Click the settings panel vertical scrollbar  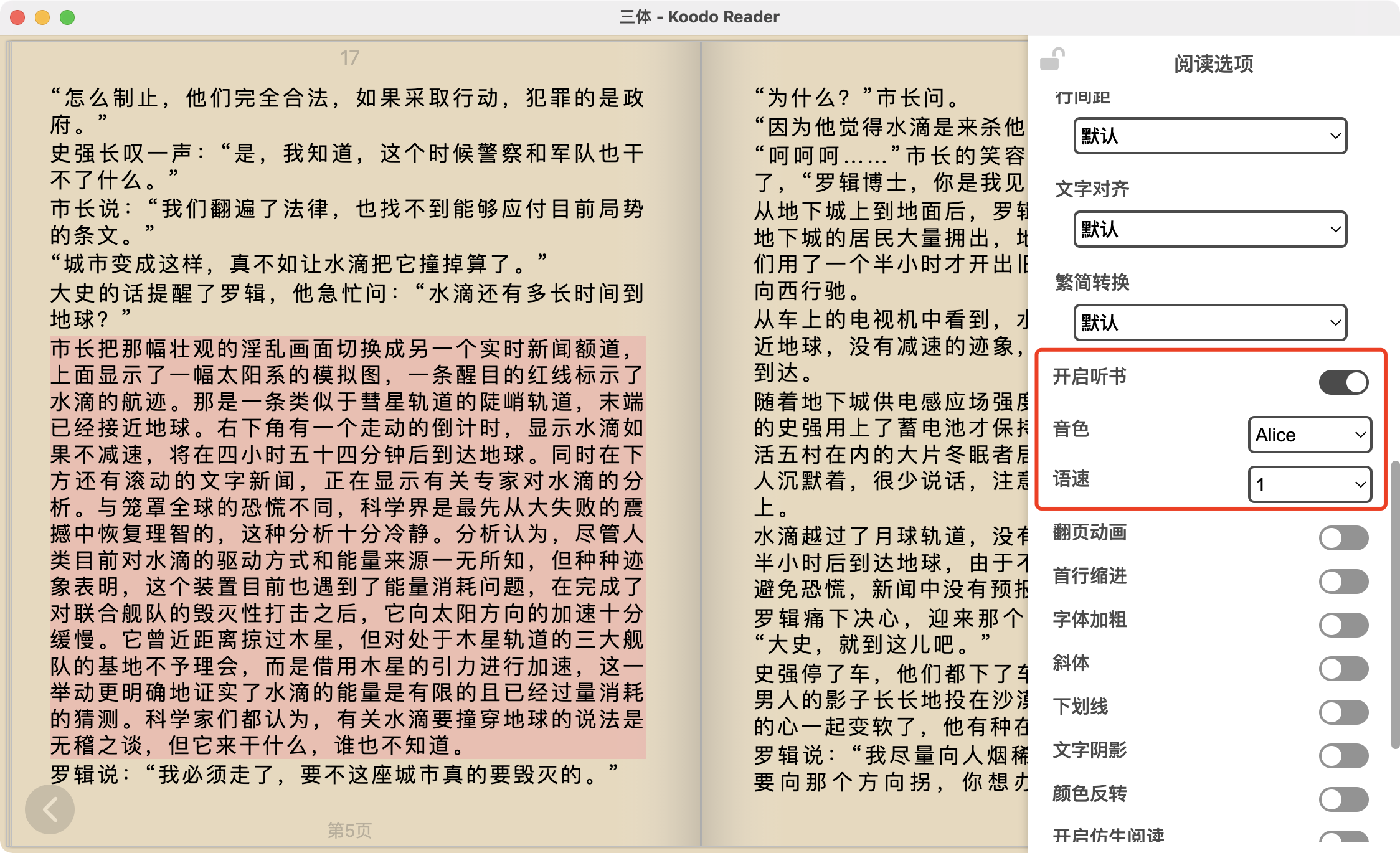tap(1395, 604)
